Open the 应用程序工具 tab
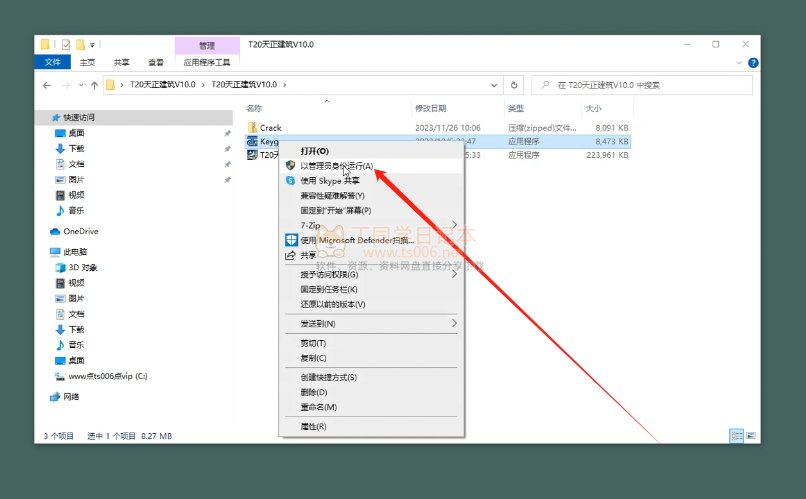This screenshot has height=499, width=806. coord(207,62)
